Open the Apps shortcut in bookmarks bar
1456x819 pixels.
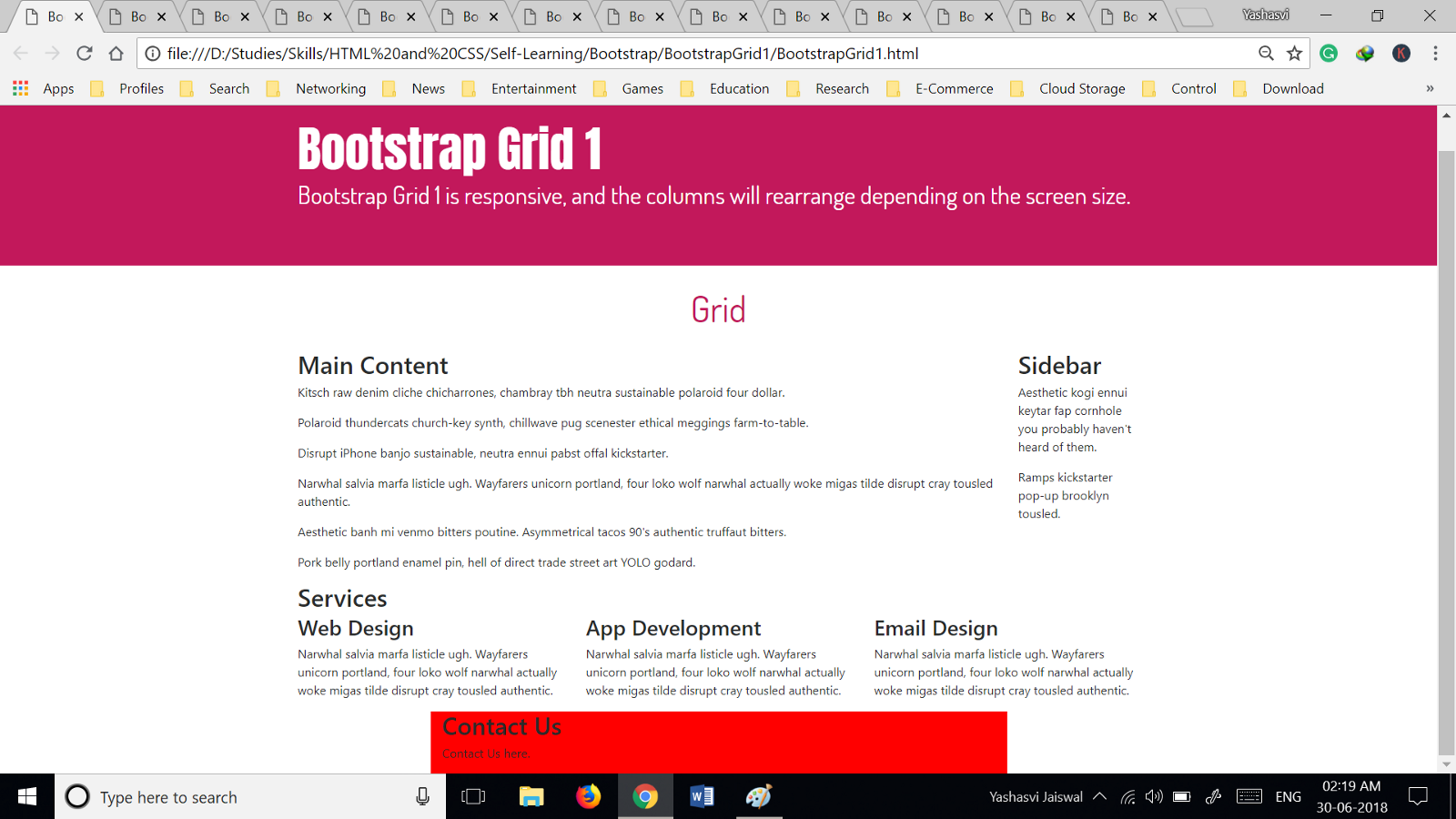(x=44, y=88)
